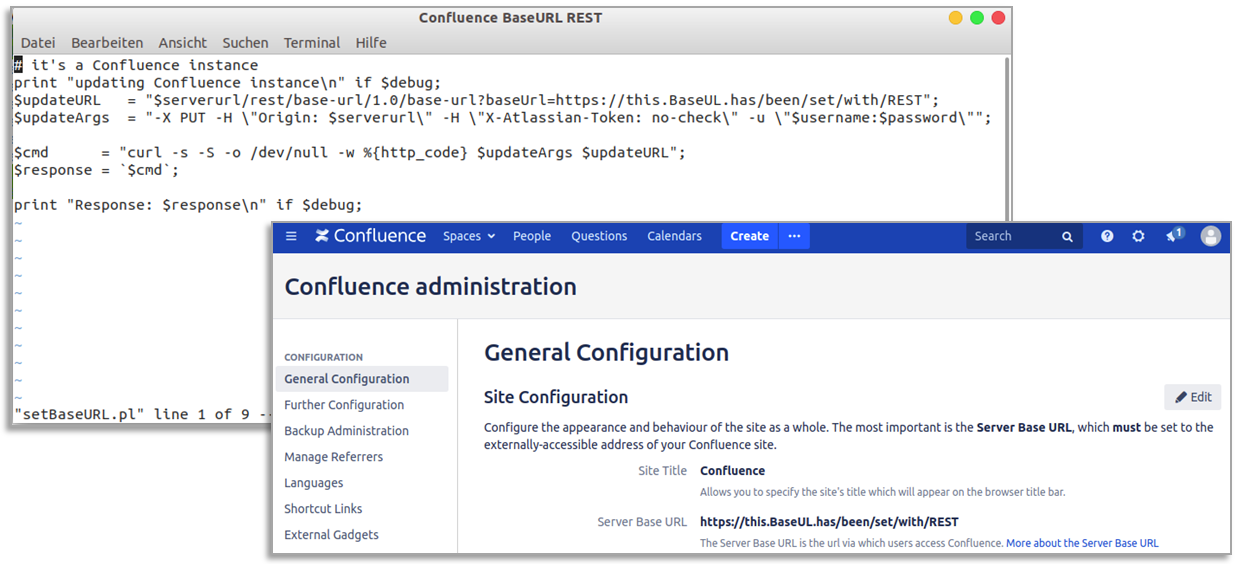The height and width of the screenshot is (564, 1239).
Task: Click the $cmd curl line in the terminal
Action: point(350,152)
